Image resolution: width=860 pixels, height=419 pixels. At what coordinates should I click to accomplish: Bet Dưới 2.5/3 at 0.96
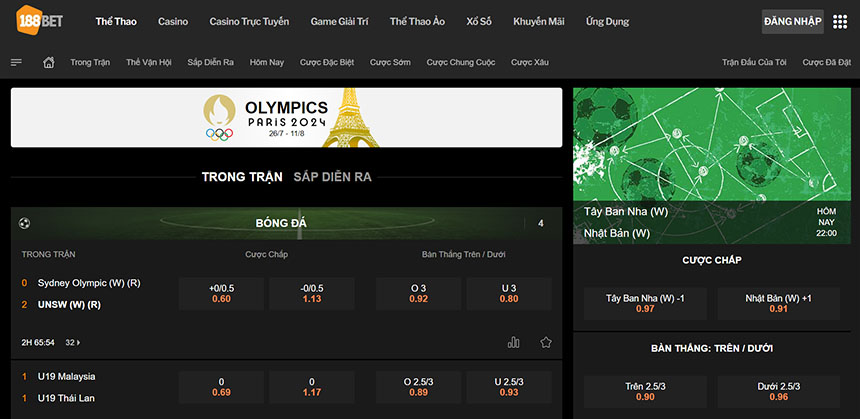[778, 392]
